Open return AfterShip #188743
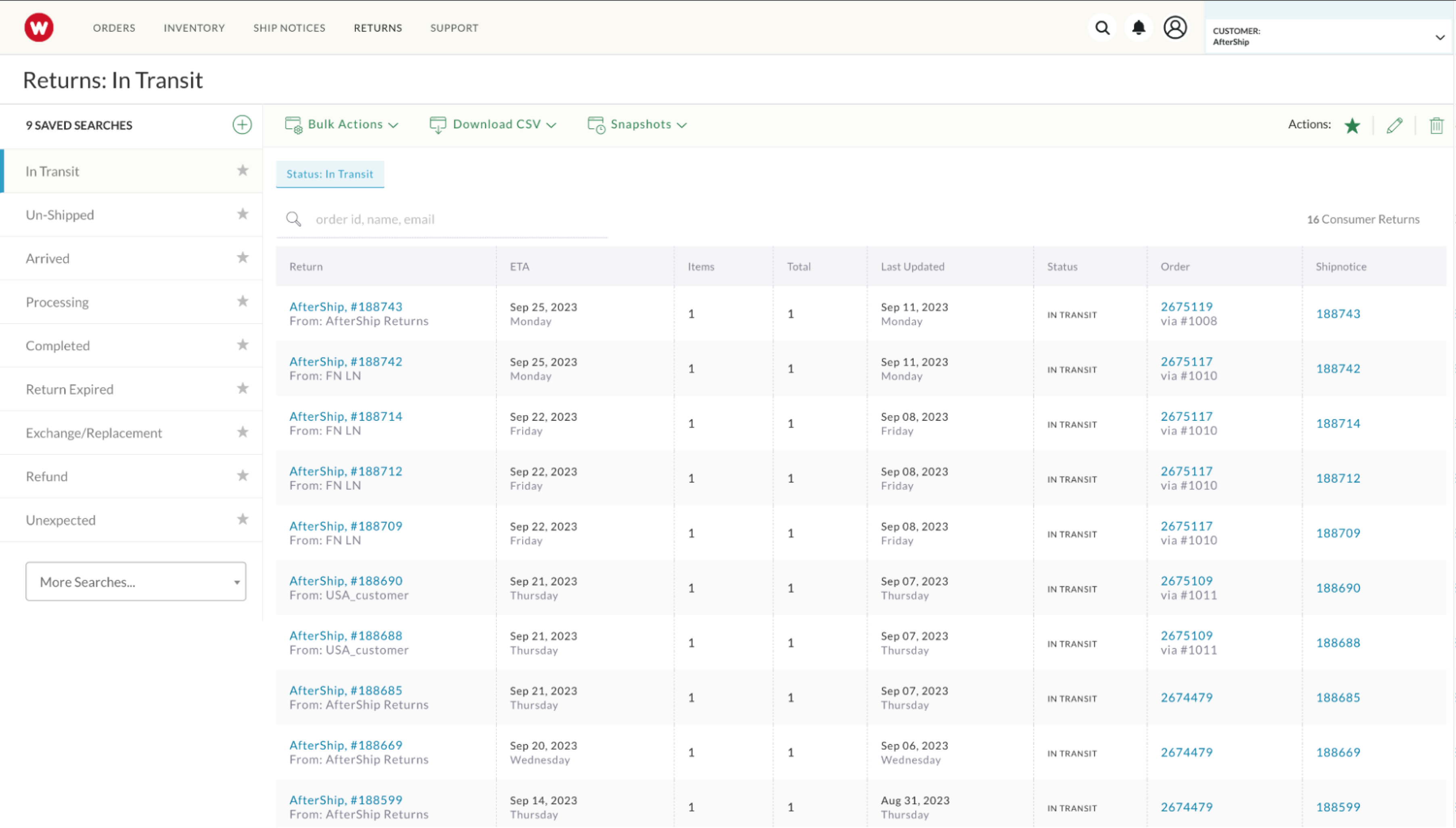 coord(346,307)
